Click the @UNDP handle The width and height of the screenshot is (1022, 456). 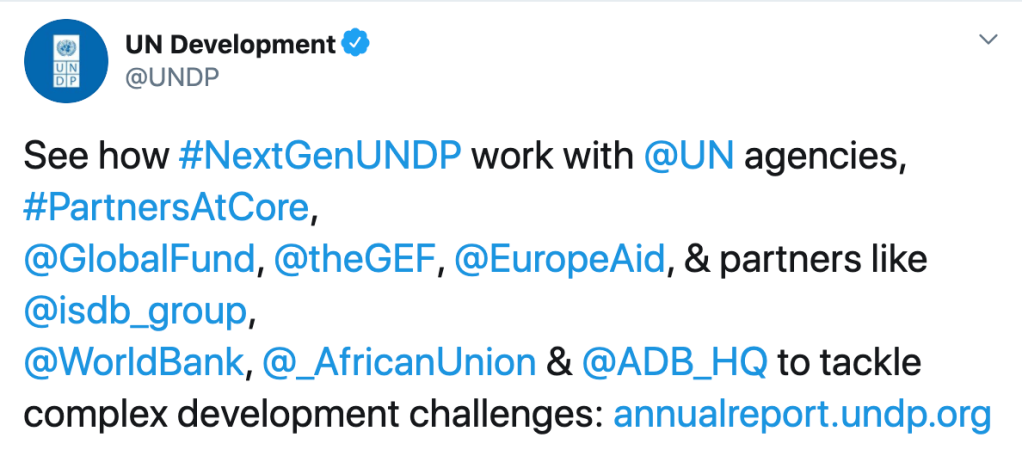172,77
